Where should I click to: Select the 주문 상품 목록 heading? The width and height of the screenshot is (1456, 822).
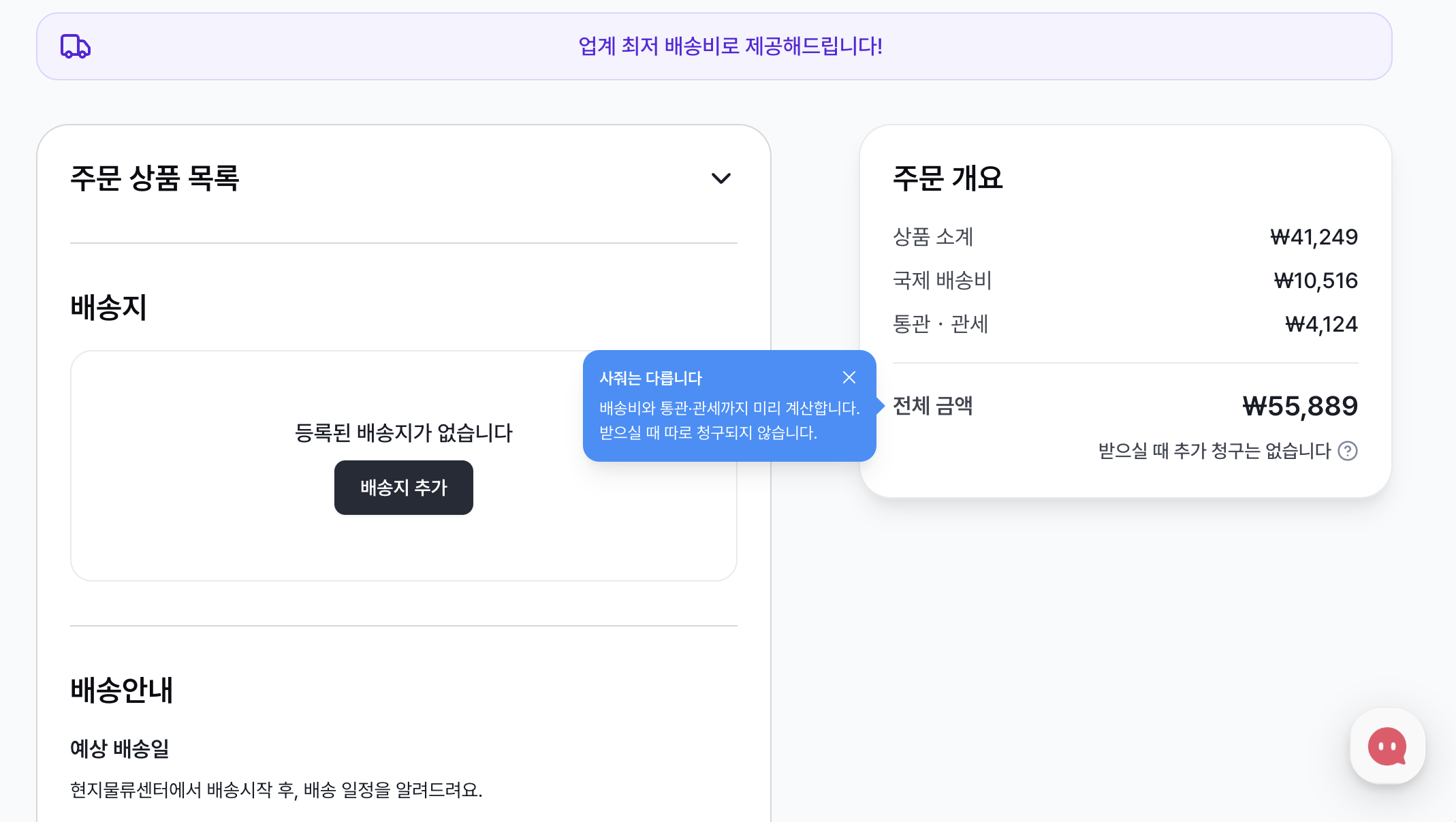155,178
